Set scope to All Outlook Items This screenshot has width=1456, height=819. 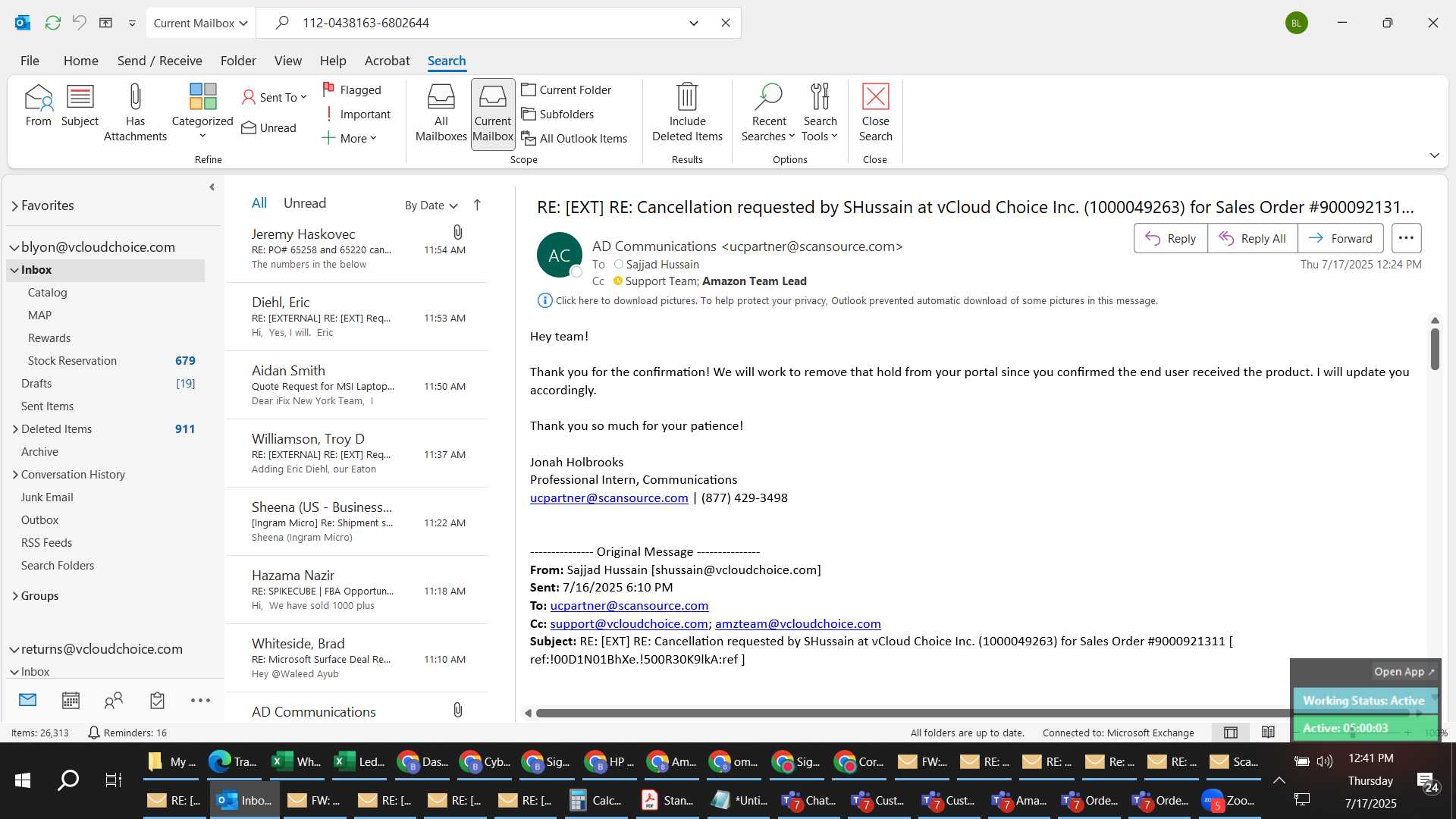click(574, 138)
